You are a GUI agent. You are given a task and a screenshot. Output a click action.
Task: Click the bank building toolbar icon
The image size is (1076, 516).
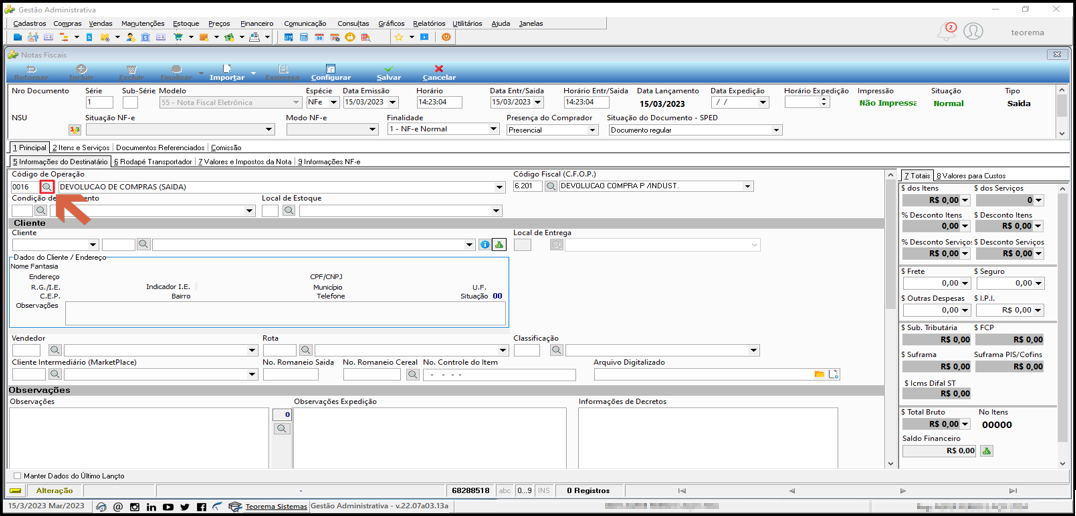[x=145, y=37]
